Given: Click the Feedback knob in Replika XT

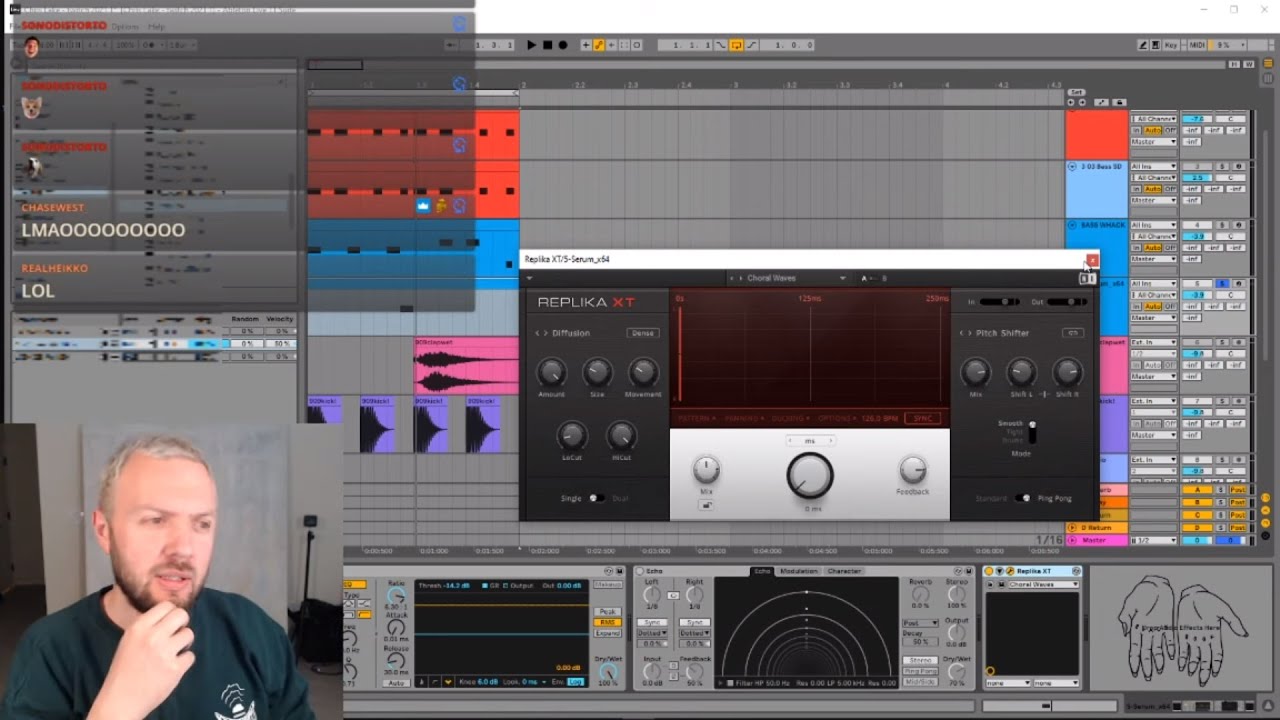Looking at the screenshot, I should [912, 469].
